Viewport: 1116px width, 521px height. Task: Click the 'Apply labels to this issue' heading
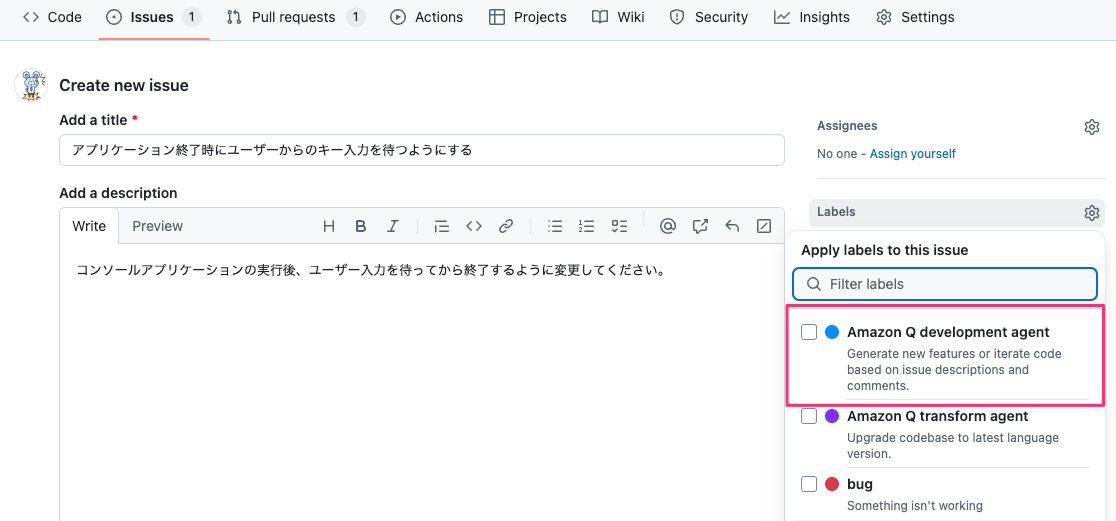(885, 250)
